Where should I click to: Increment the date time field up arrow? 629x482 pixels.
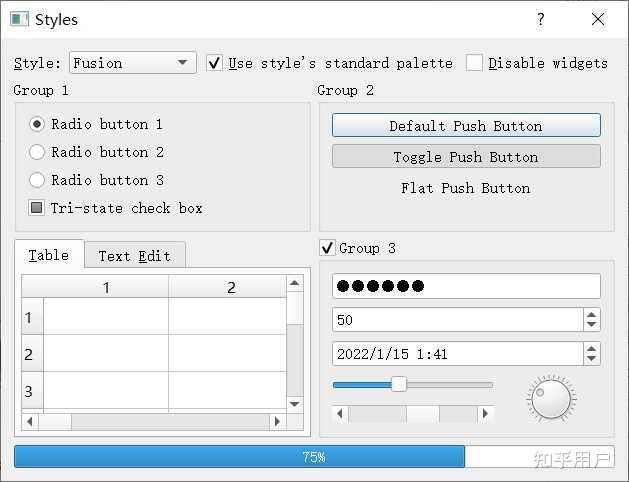592,348
